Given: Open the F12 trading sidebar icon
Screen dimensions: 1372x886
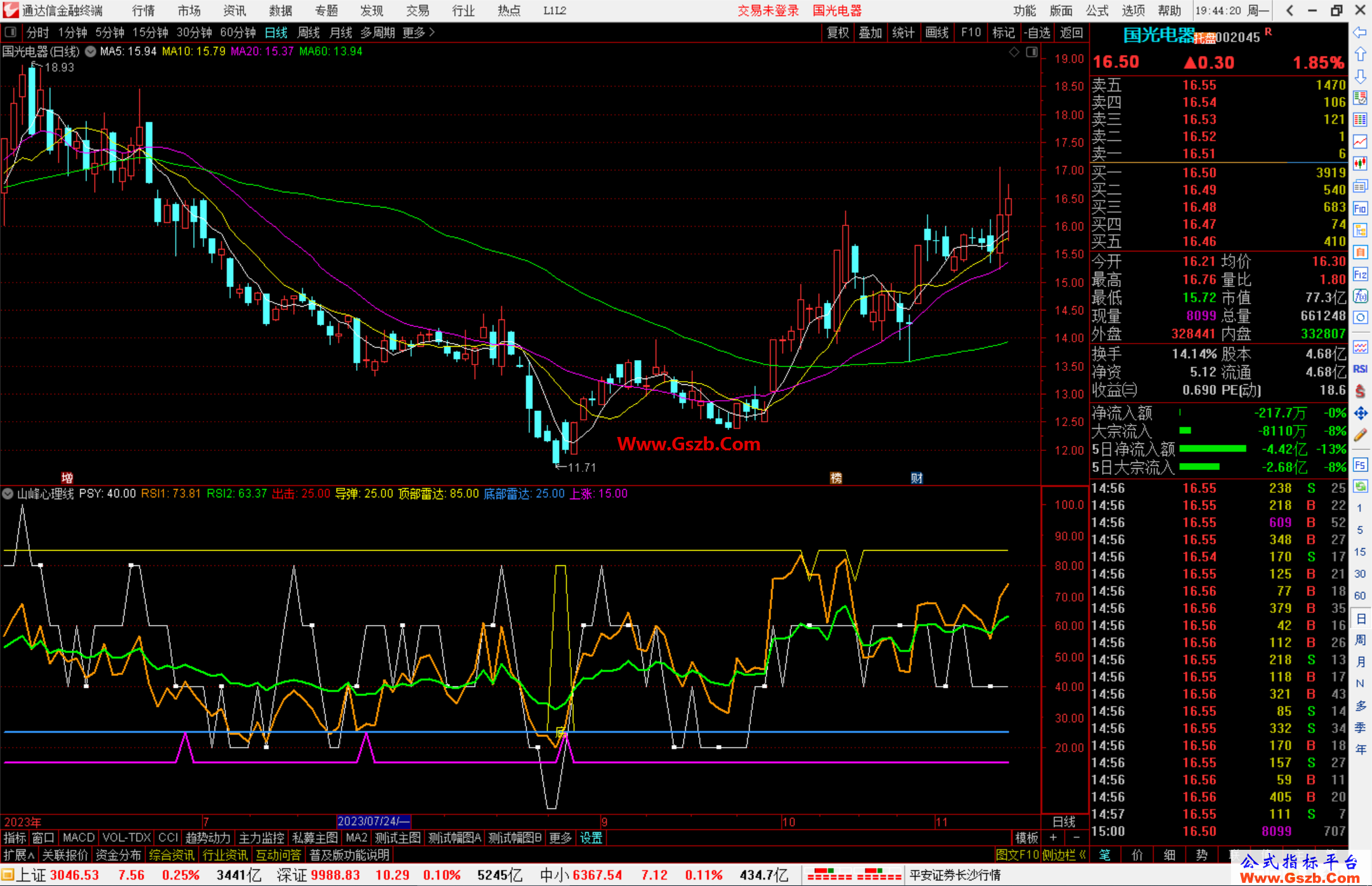Looking at the screenshot, I should click(x=1360, y=275).
